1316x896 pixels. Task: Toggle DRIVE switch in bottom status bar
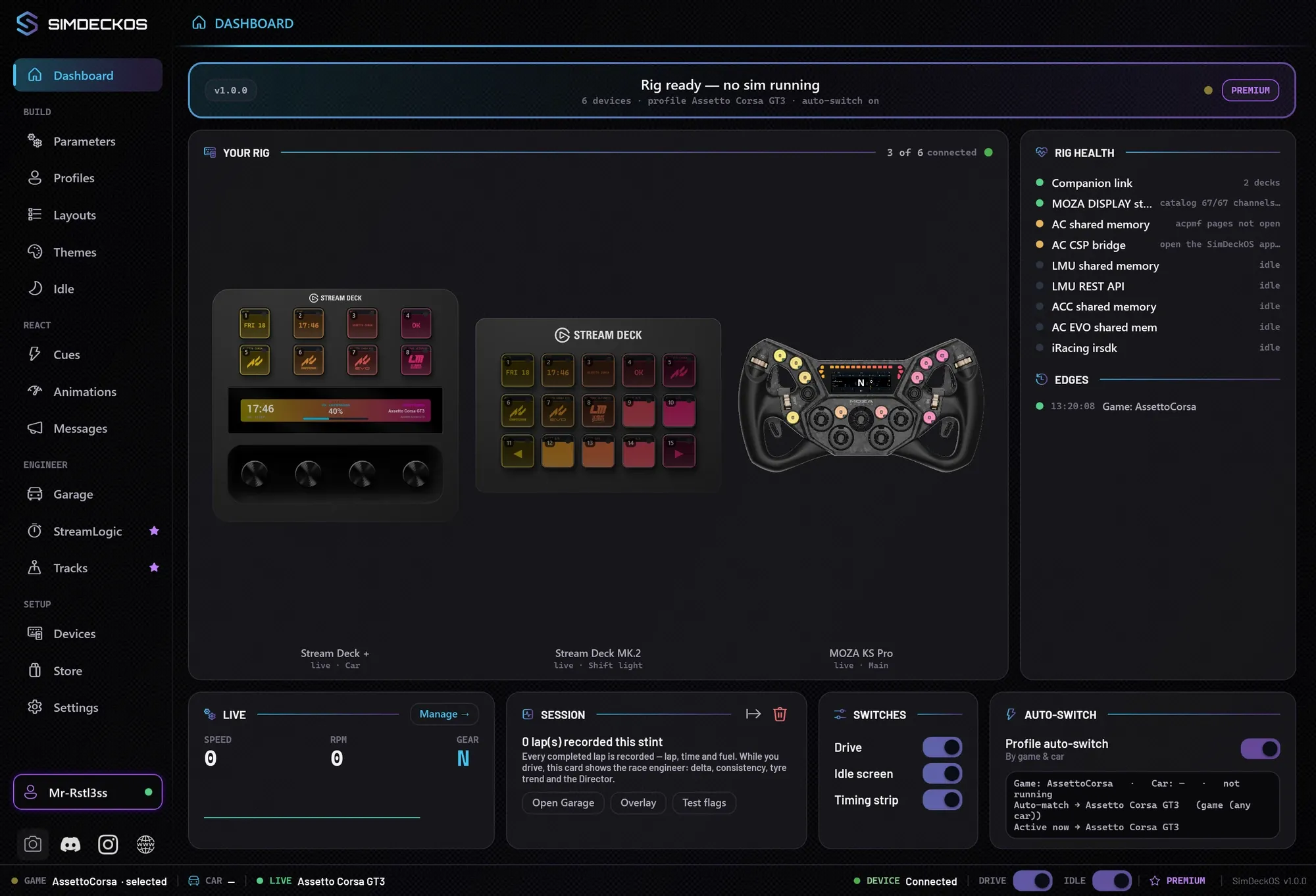[x=1032, y=881]
